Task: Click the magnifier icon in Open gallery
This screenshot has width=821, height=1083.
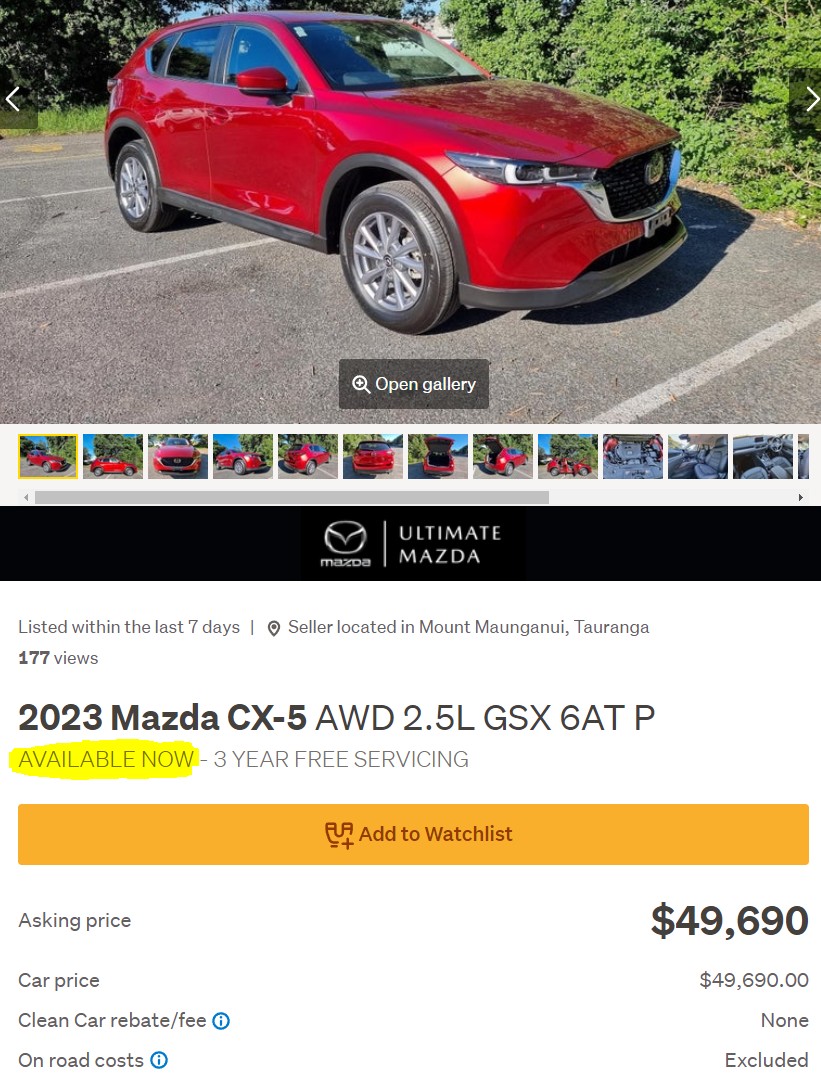Action: (x=360, y=384)
